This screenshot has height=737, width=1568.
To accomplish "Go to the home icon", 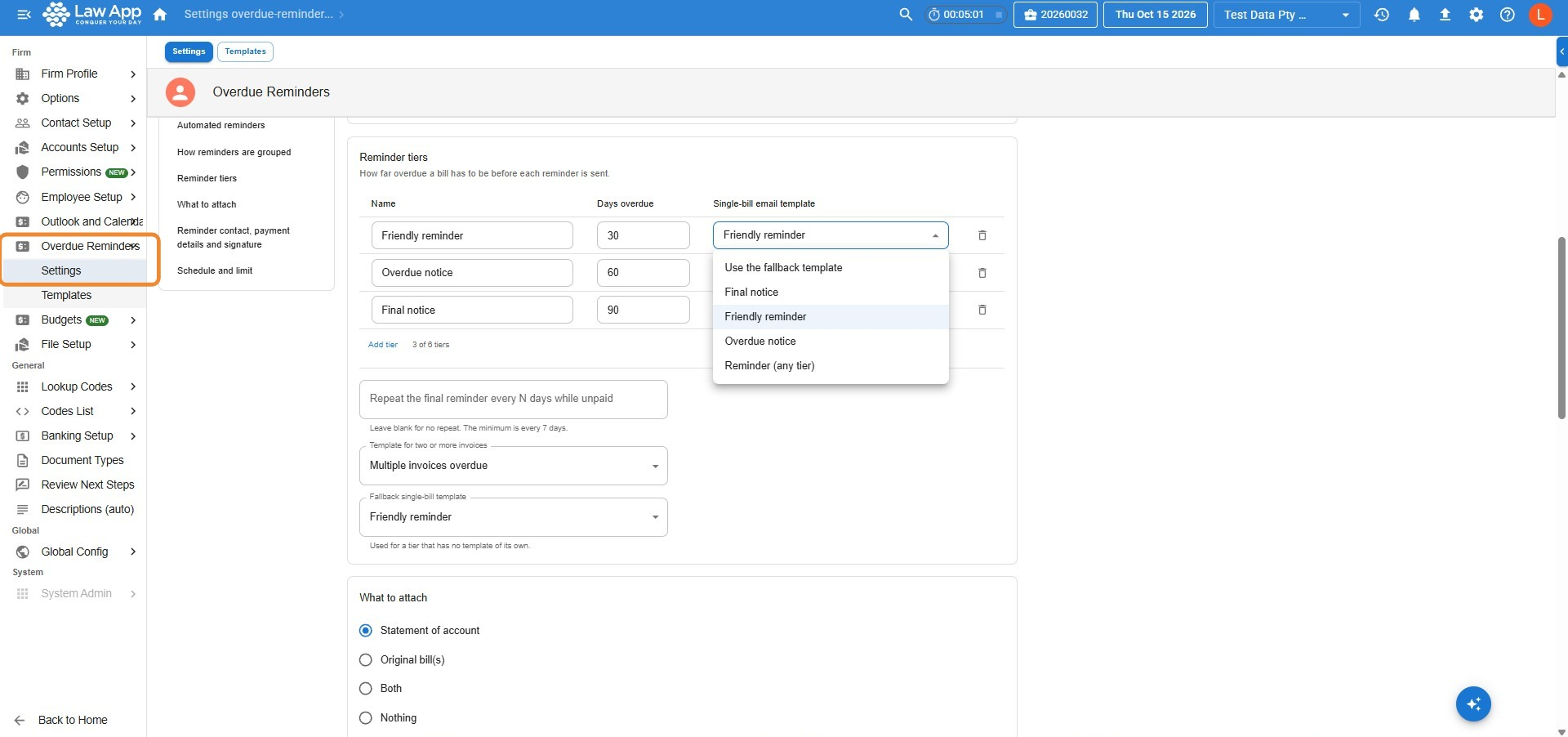I will pyautogui.click(x=160, y=15).
